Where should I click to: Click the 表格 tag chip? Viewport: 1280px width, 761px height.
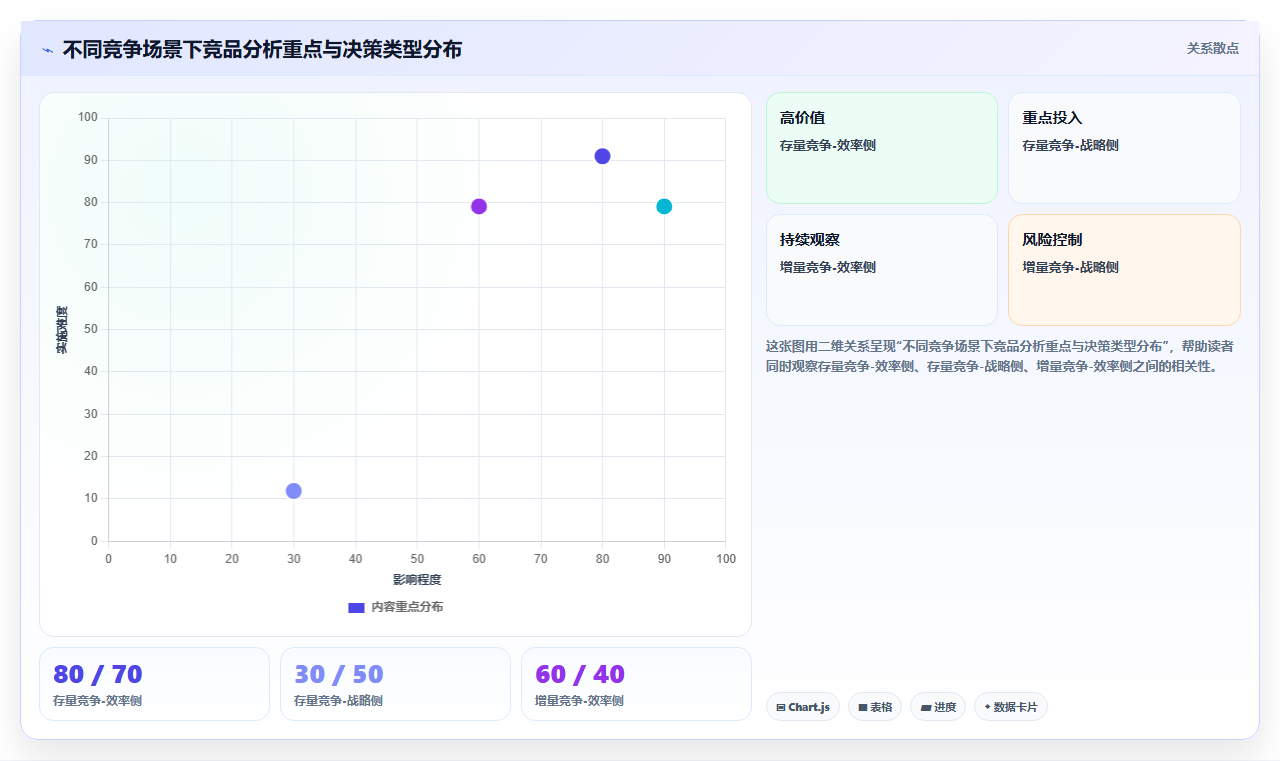875,707
